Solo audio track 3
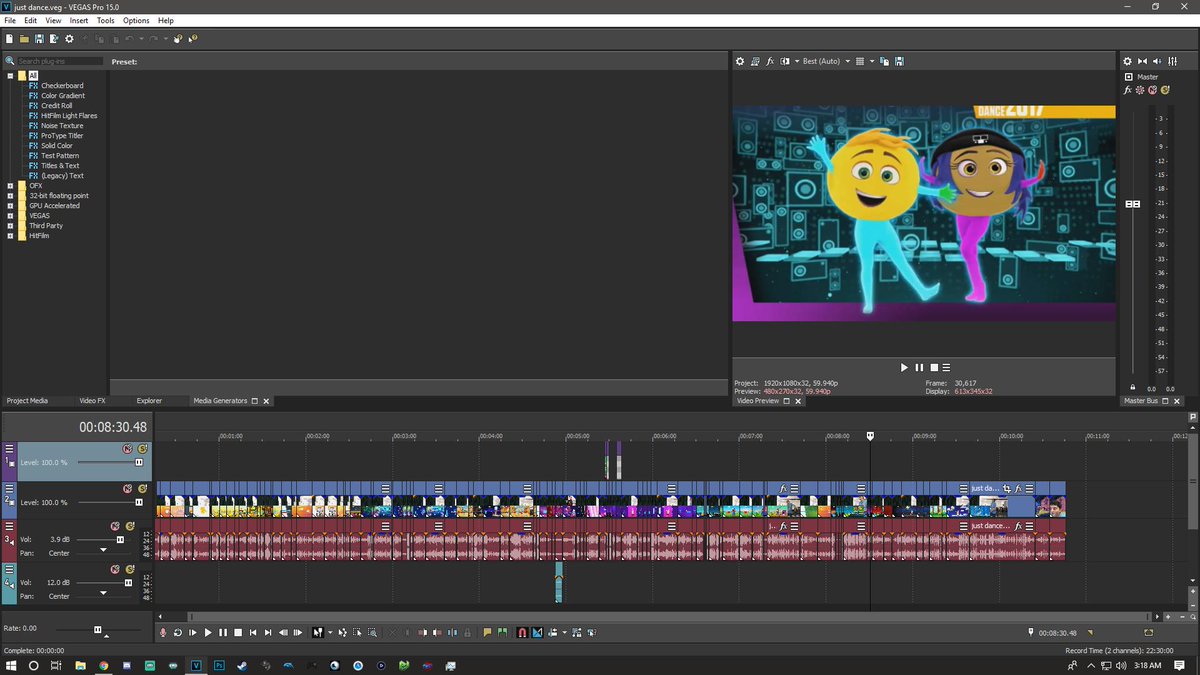Image resolution: width=1200 pixels, height=675 pixels. click(x=130, y=526)
